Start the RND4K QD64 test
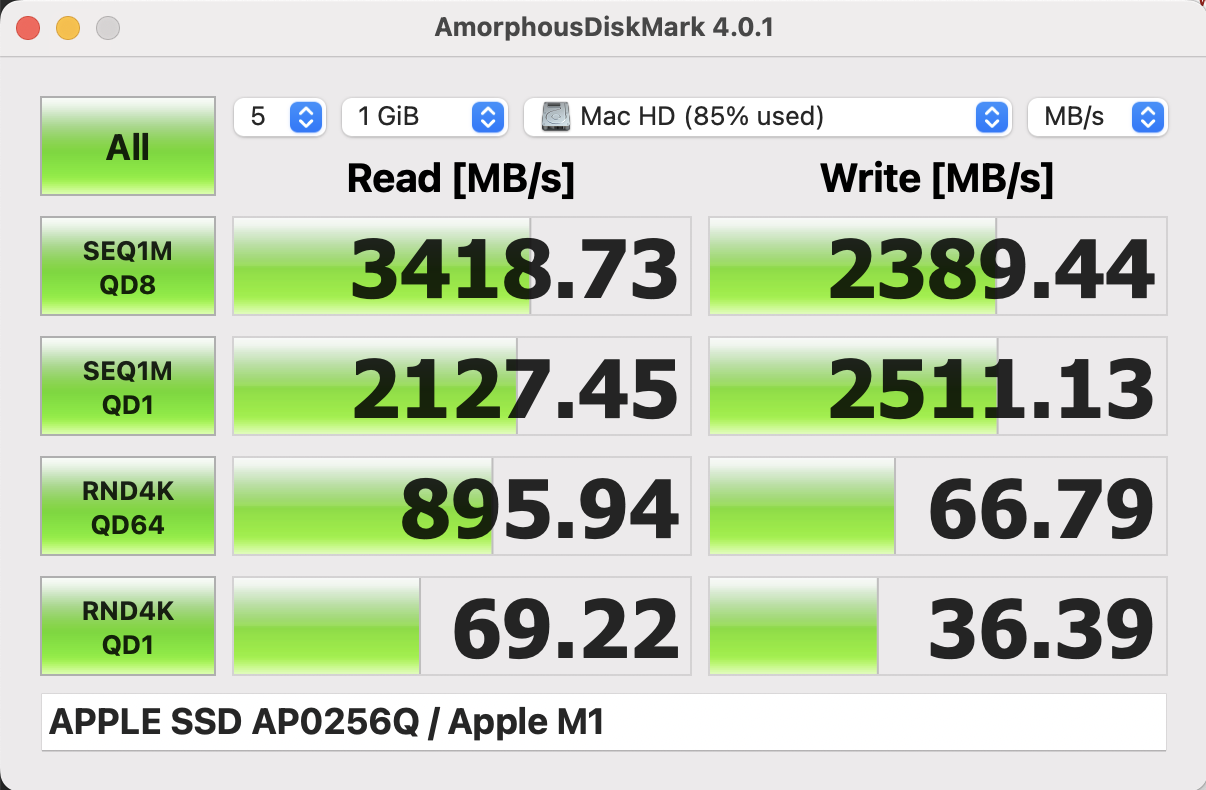 128,506
